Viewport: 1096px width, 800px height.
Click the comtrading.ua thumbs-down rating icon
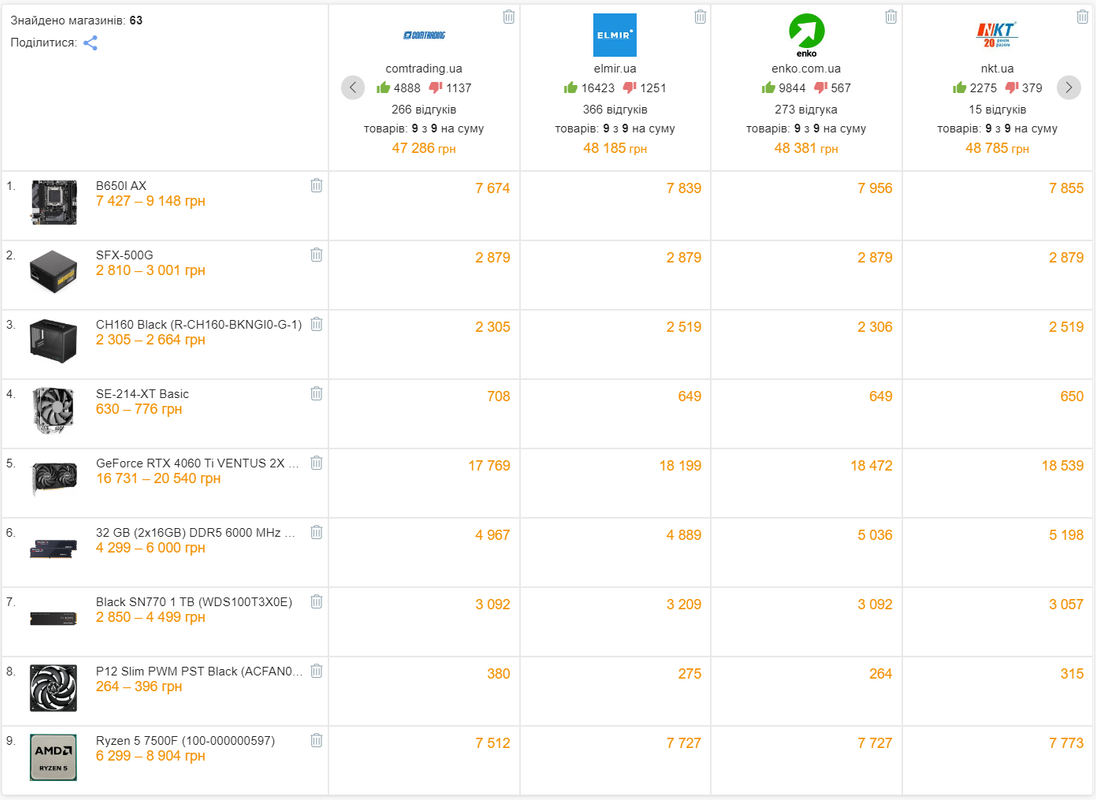click(435, 88)
